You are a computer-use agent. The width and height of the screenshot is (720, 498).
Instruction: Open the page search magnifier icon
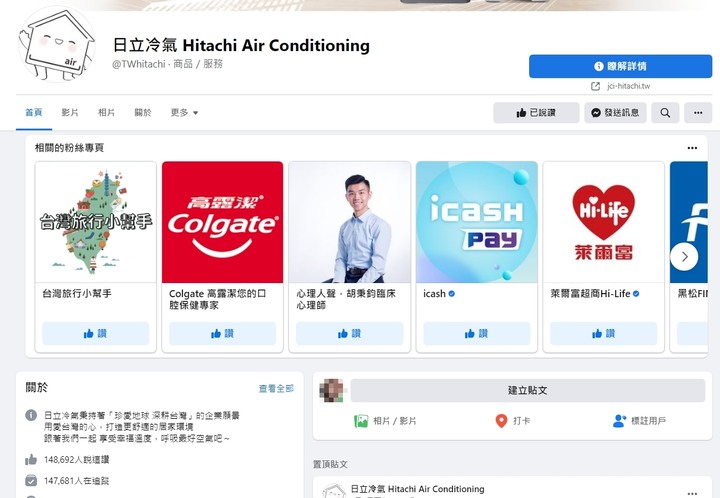click(665, 112)
